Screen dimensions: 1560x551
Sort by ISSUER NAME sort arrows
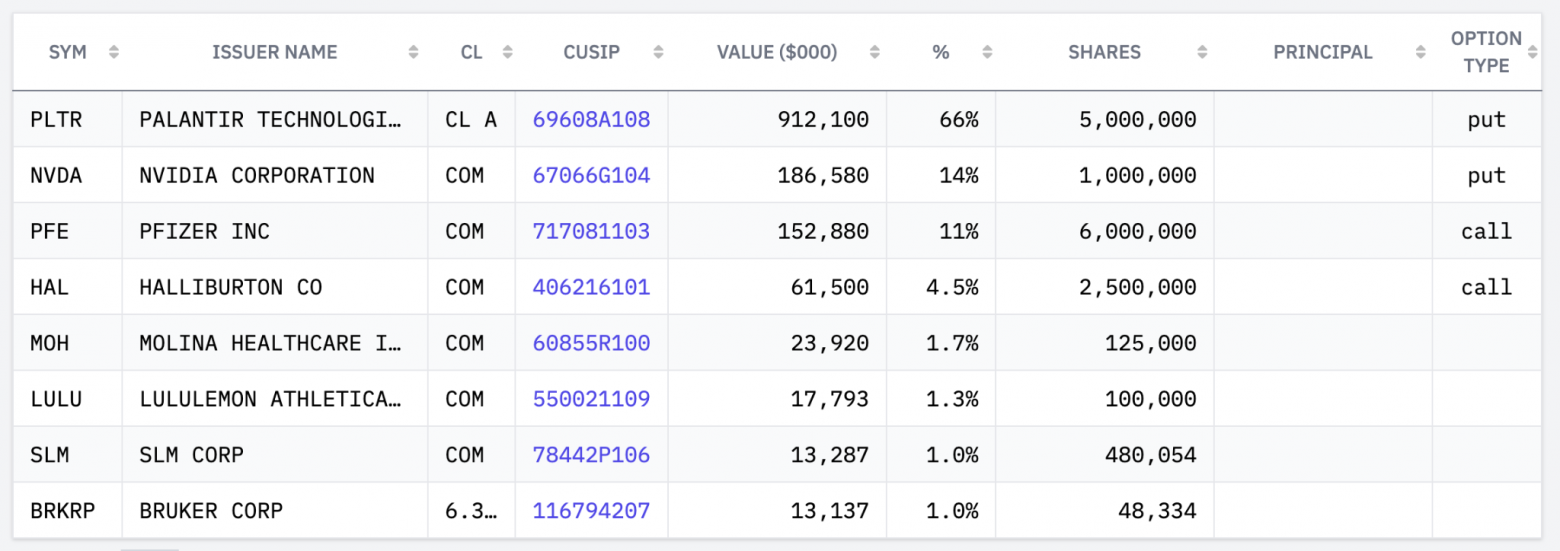click(x=413, y=52)
